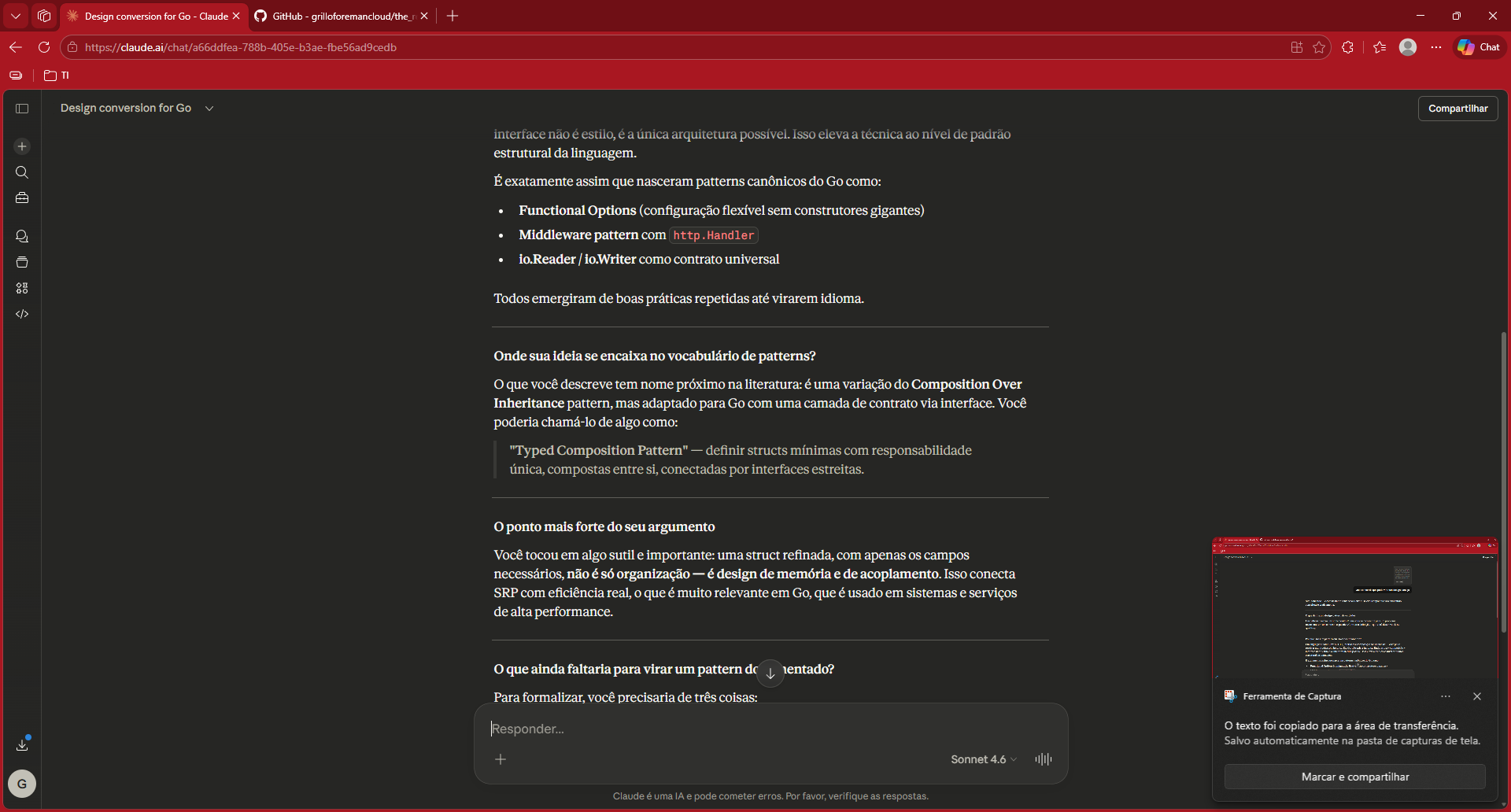Screen dimensions: 1511x812
Task: Switch to the GitHub browser tab
Action: (338, 16)
